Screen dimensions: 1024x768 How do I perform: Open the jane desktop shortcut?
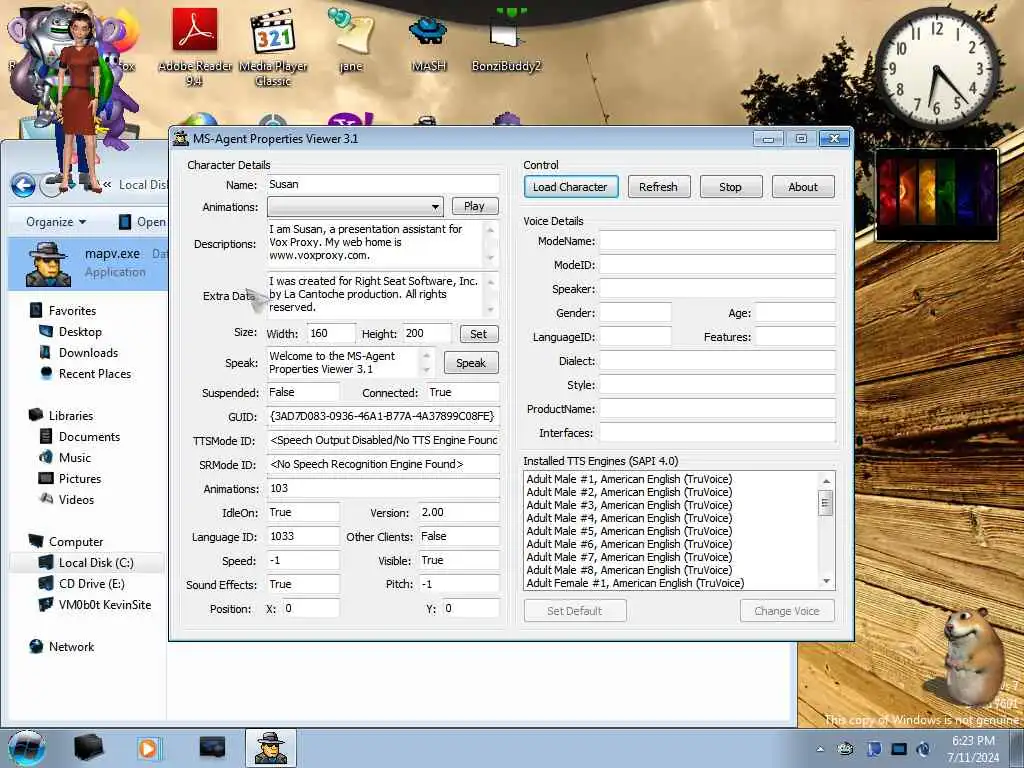pos(351,40)
